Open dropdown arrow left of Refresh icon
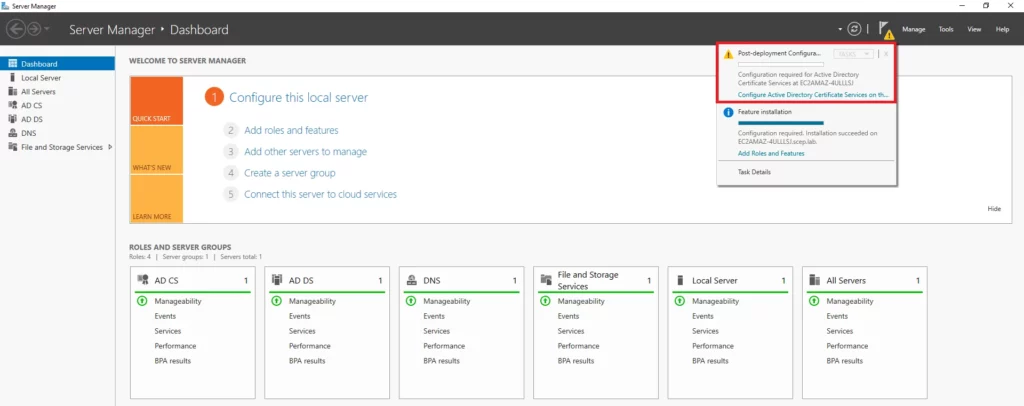 pyautogui.click(x=840, y=30)
